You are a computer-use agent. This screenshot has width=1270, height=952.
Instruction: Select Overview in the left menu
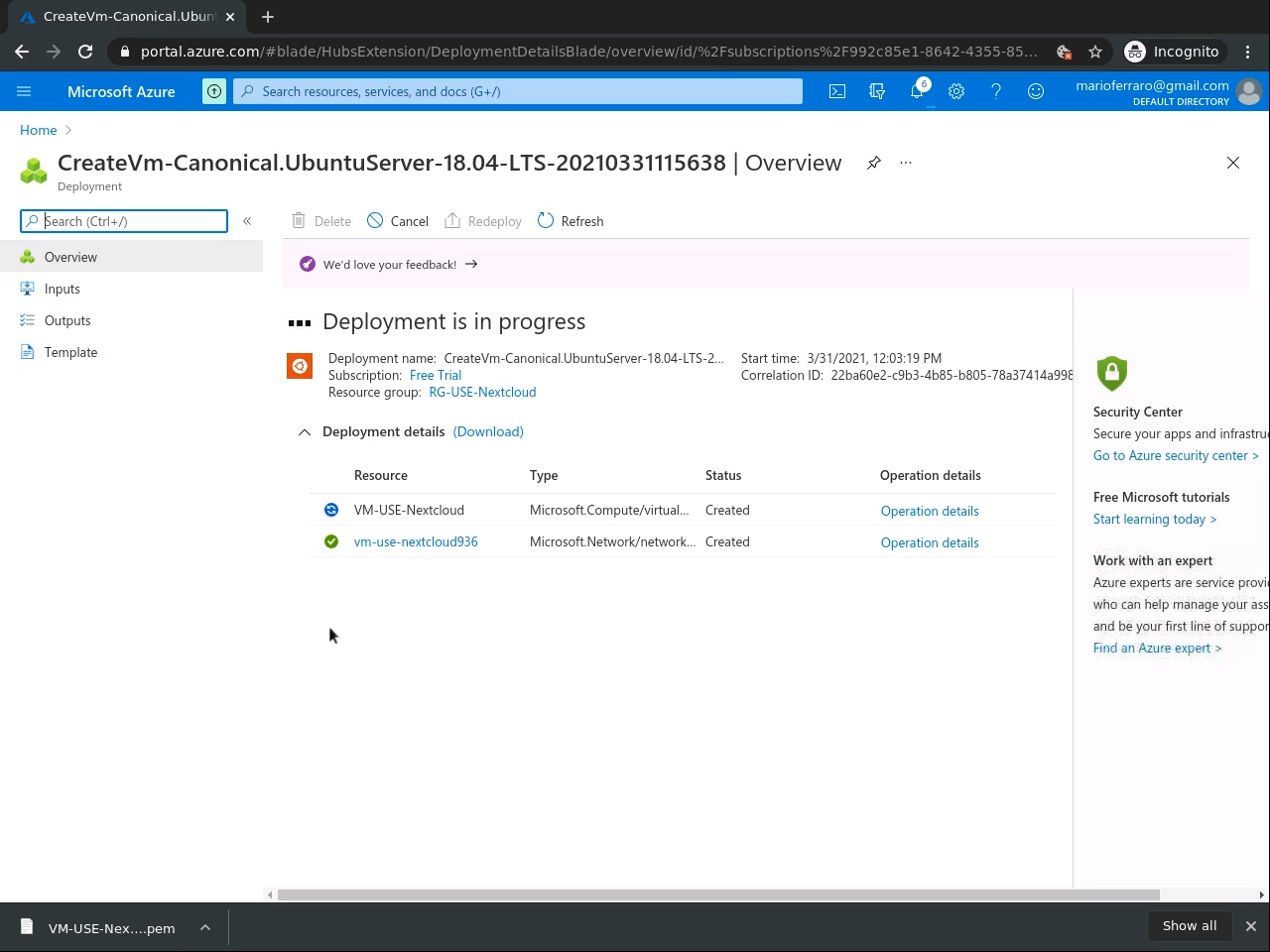(131, 257)
